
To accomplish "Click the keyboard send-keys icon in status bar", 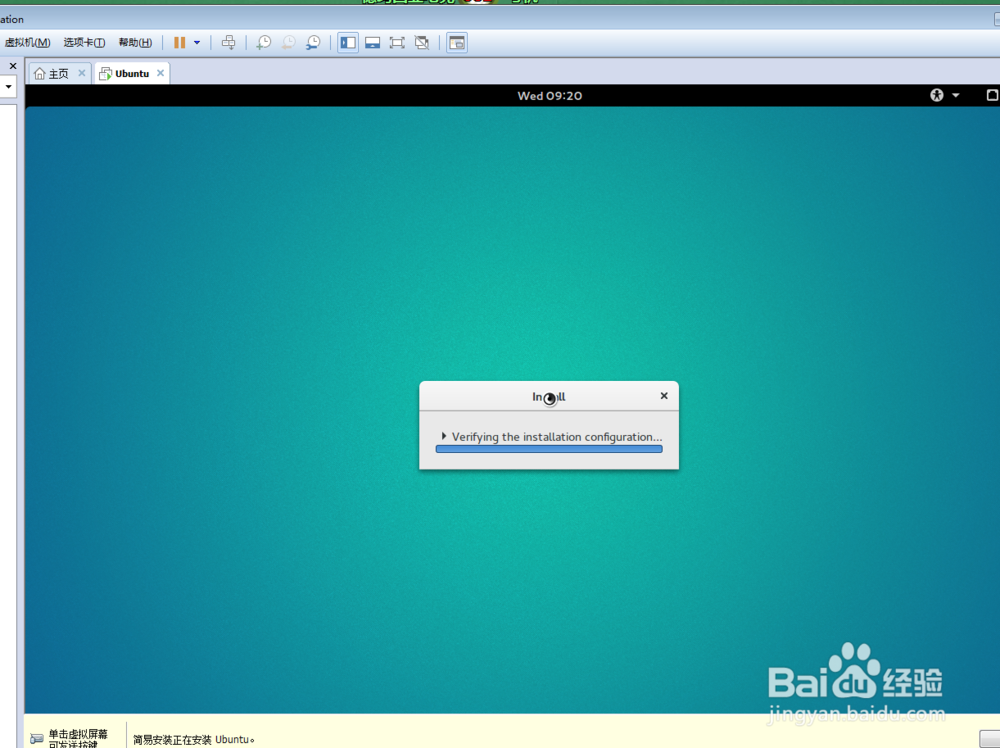I will coord(36,738).
